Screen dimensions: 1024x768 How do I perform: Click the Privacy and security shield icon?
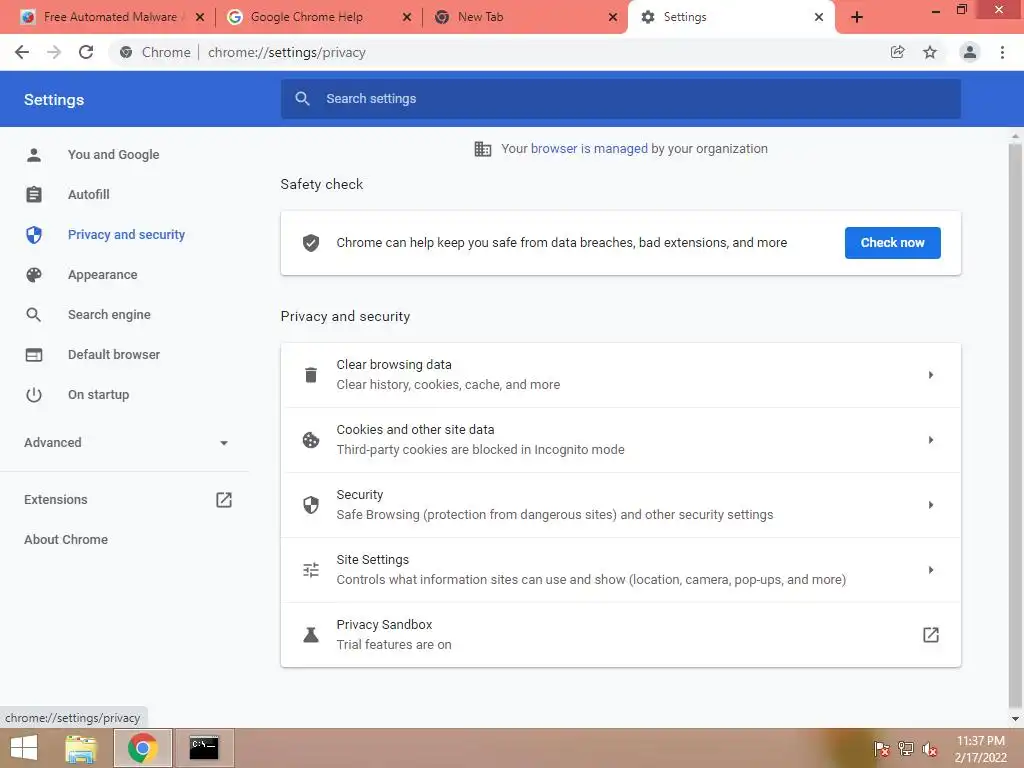click(x=34, y=234)
